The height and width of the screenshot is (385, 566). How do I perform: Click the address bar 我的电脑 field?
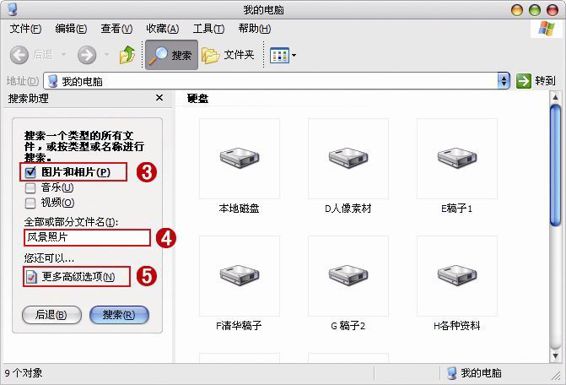coord(271,81)
